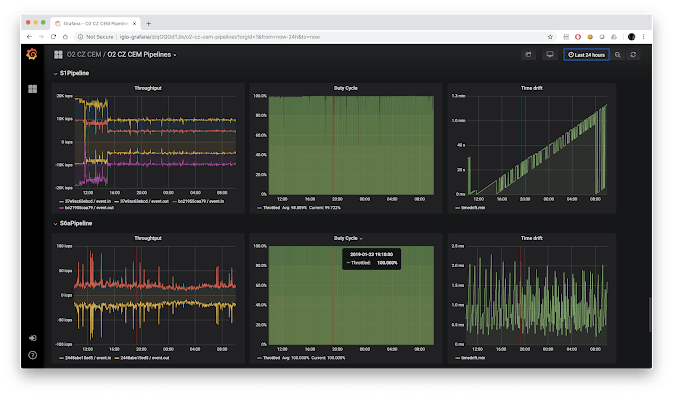Click the grid extension icon next to the star

(566, 37)
